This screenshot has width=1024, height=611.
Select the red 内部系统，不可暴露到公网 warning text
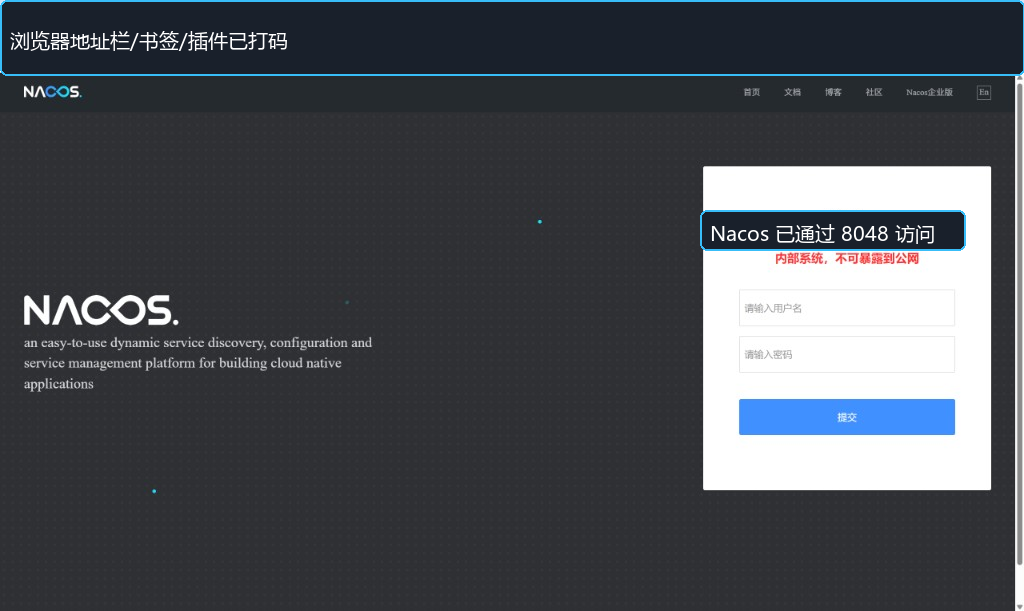click(846, 258)
